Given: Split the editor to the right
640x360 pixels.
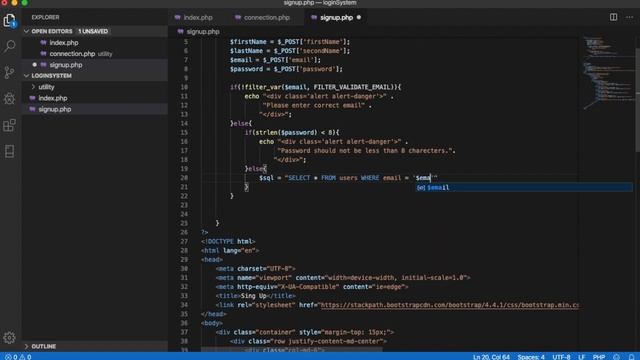Looking at the screenshot, I should tap(613, 17).
